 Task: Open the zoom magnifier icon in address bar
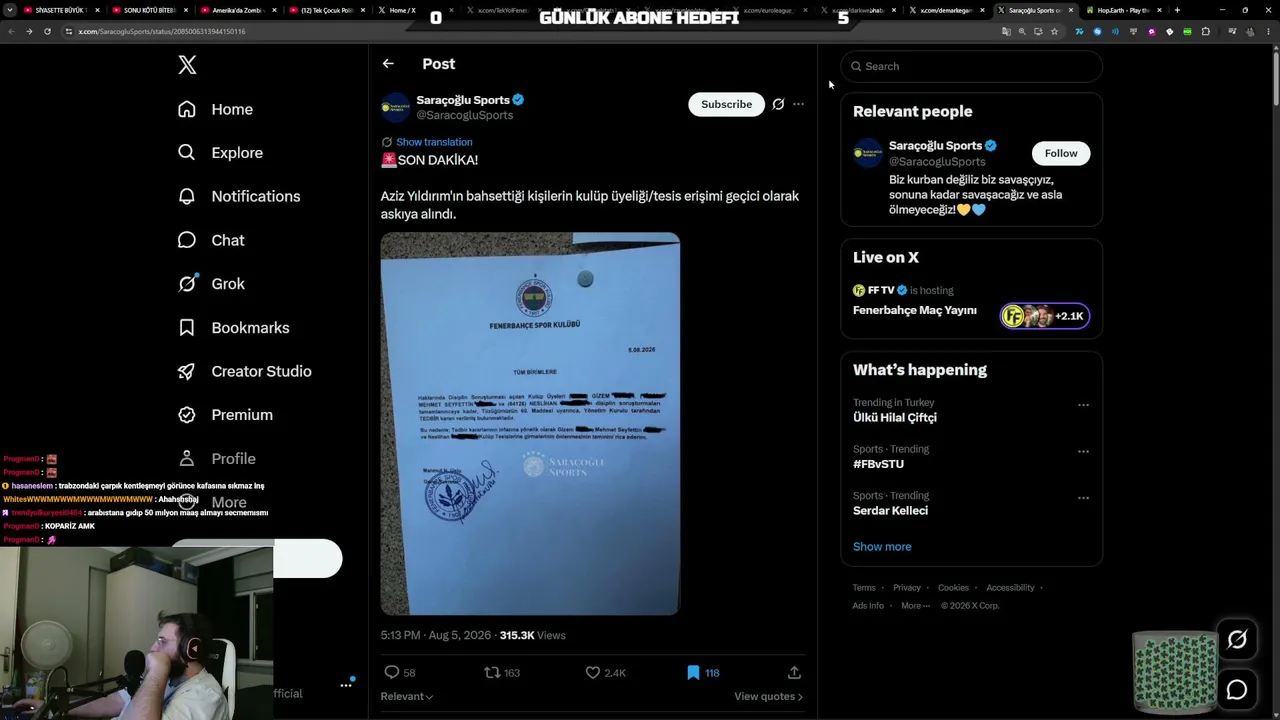(1022, 31)
